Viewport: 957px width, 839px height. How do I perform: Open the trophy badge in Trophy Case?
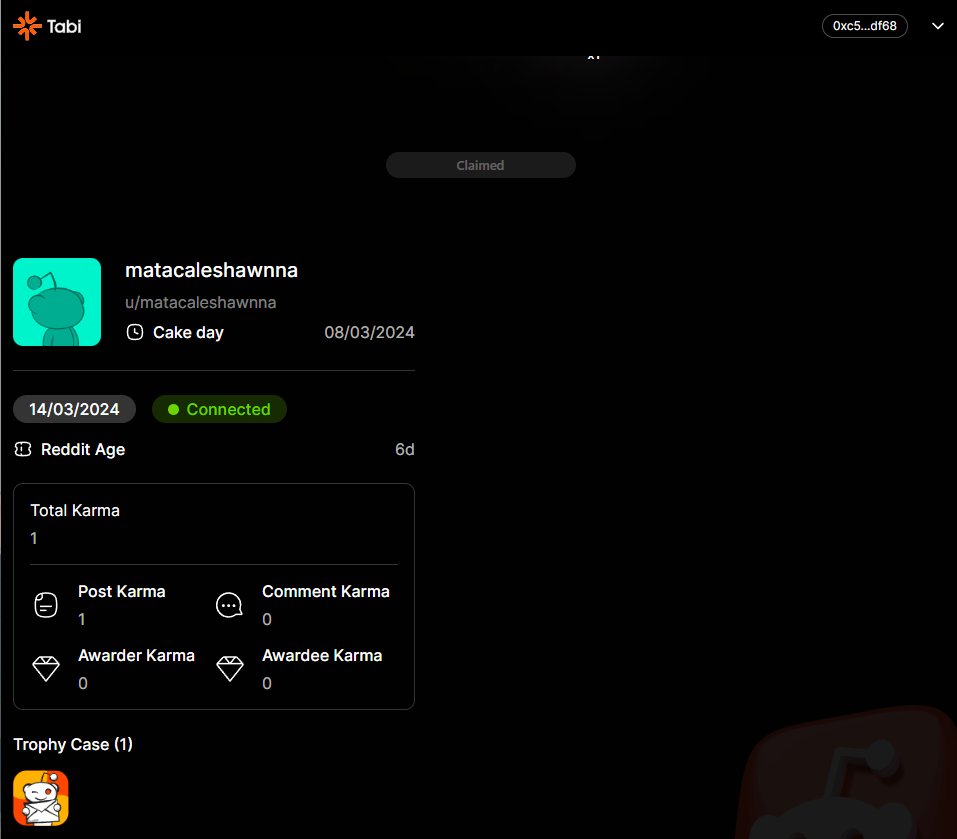[41, 798]
